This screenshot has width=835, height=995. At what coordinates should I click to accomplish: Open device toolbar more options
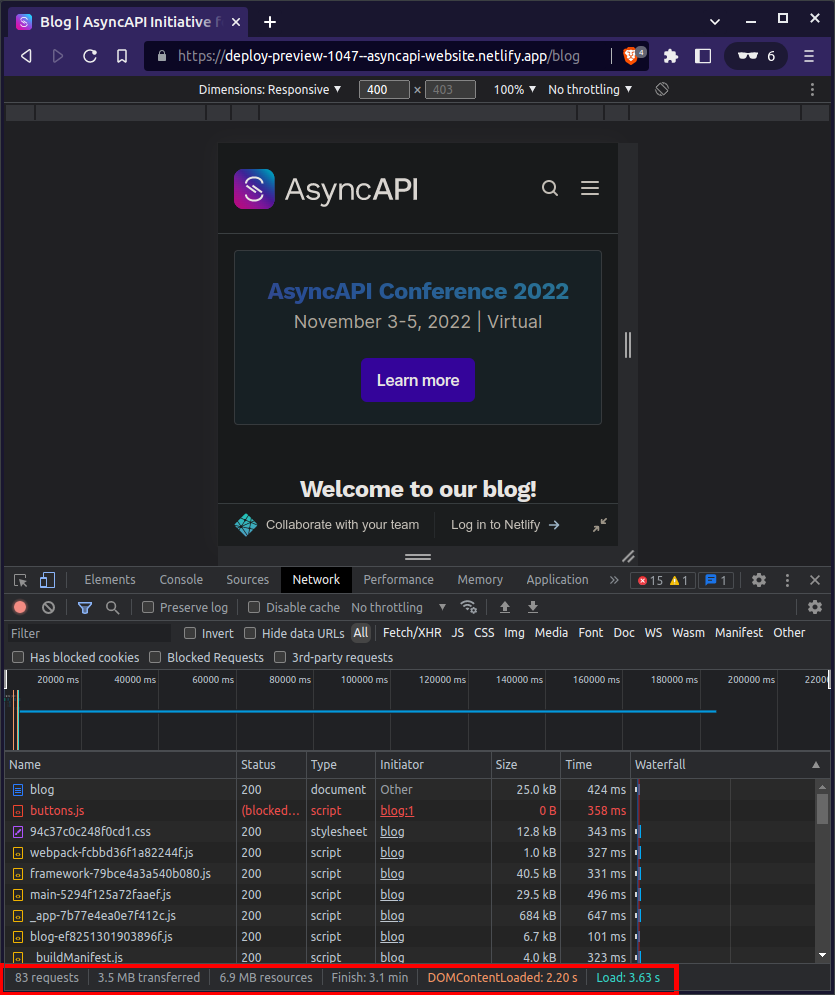point(812,89)
